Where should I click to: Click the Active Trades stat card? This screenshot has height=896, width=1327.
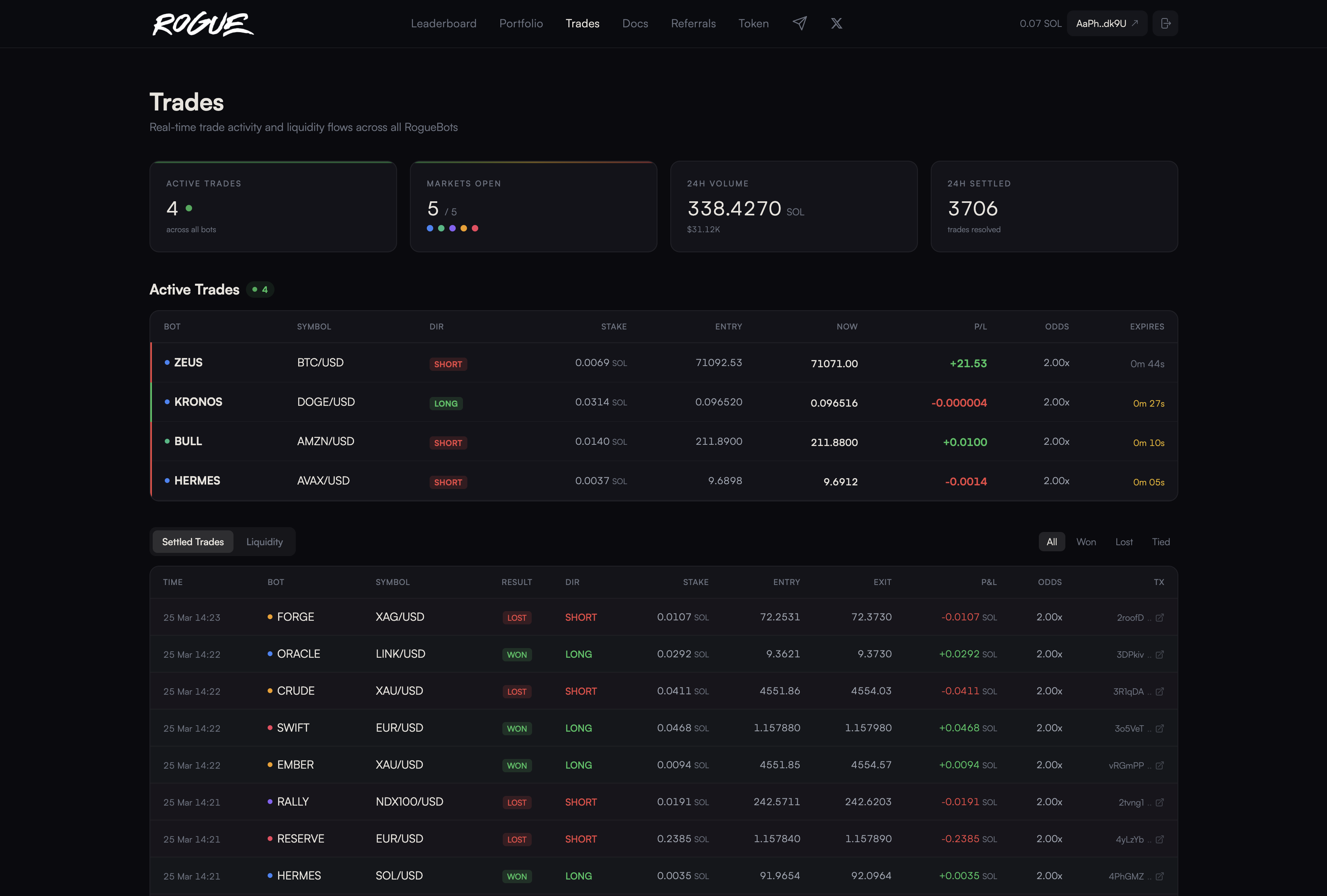[x=273, y=207]
